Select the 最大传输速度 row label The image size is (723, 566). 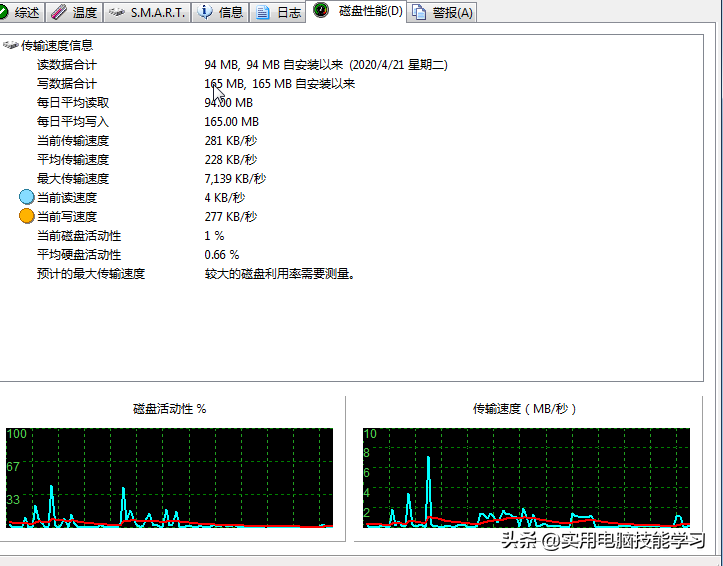pos(73,178)
